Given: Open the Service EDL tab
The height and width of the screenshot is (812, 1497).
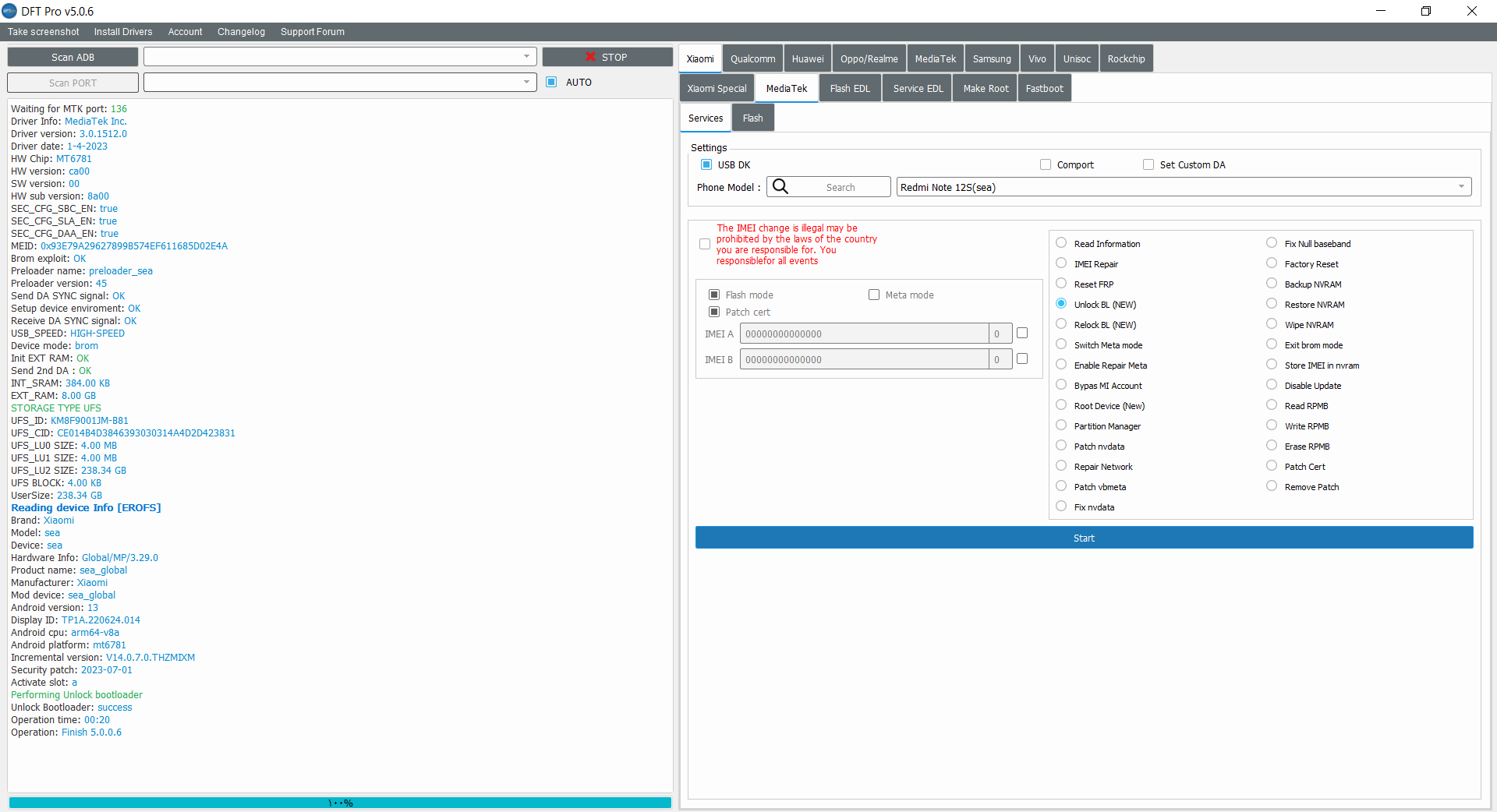Looking at the screenshot, I should point(918,88).
